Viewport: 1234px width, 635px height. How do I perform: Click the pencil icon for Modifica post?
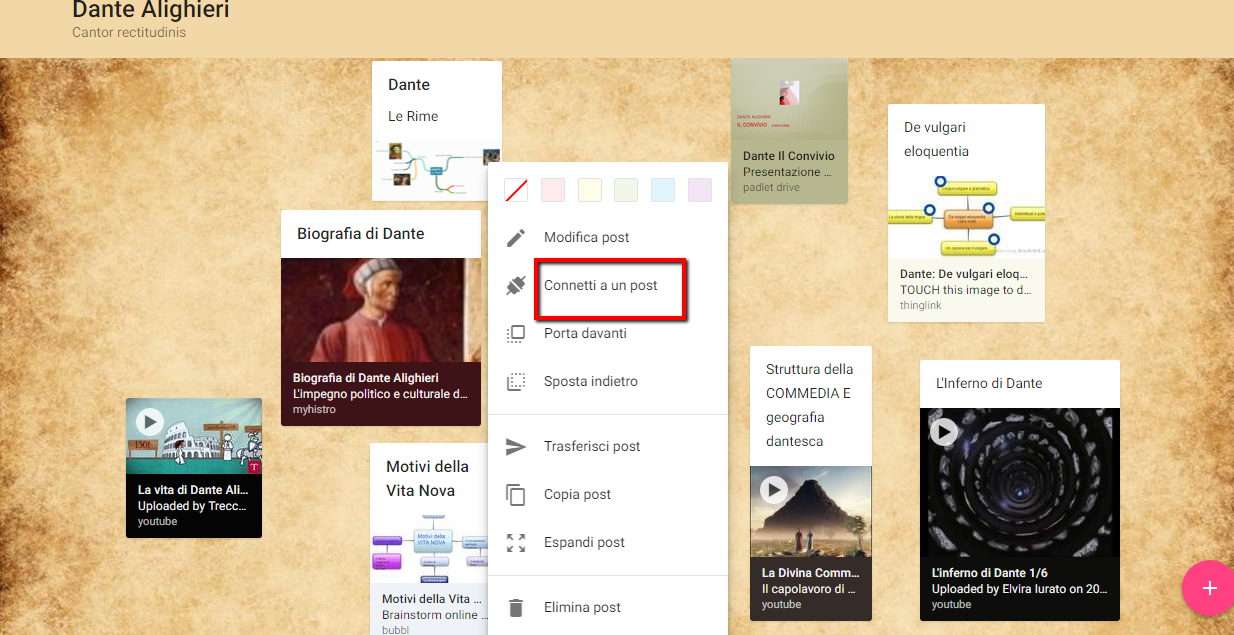click(x=516, y=237)
